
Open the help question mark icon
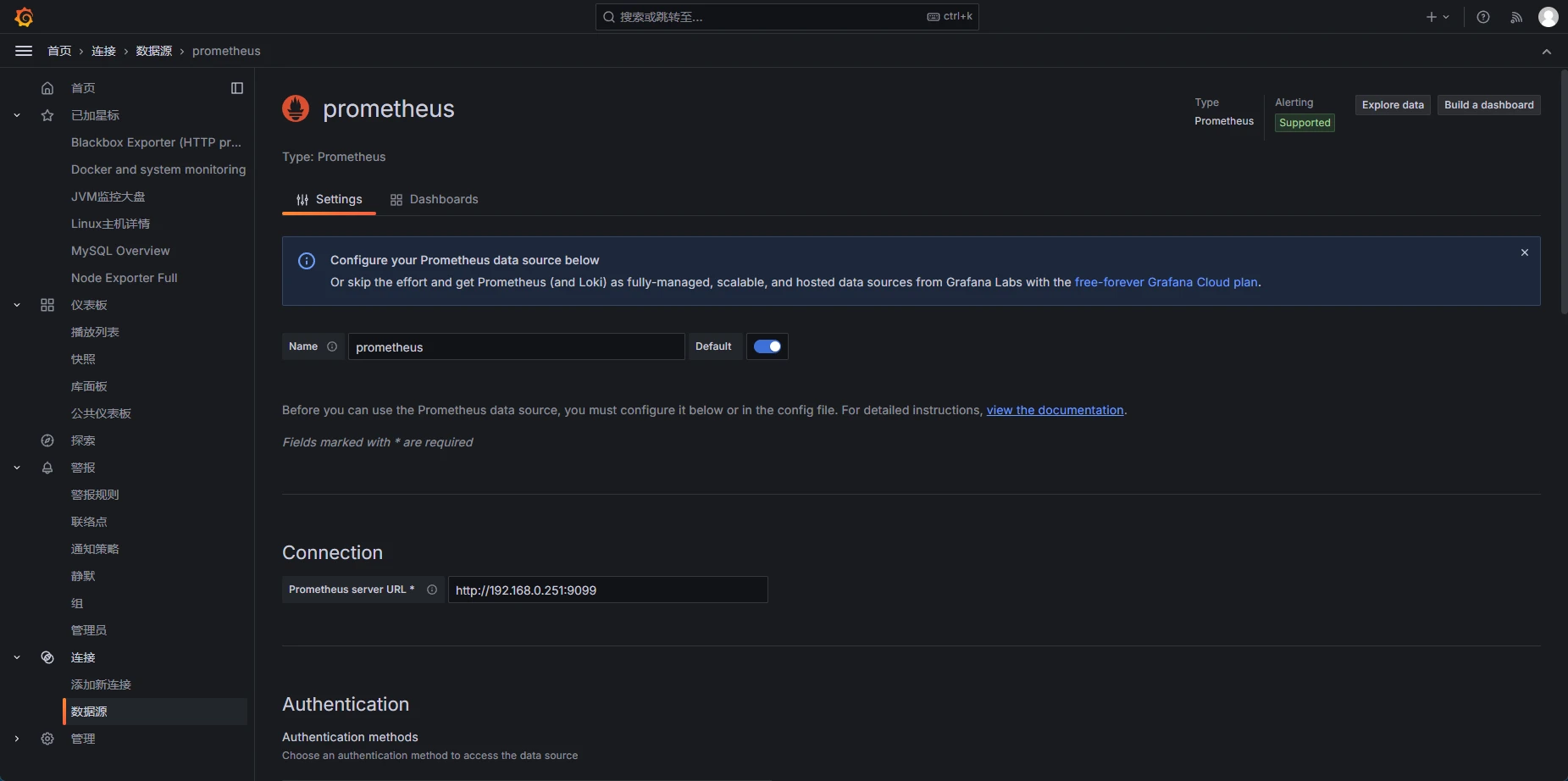(x=1483, y=17)
